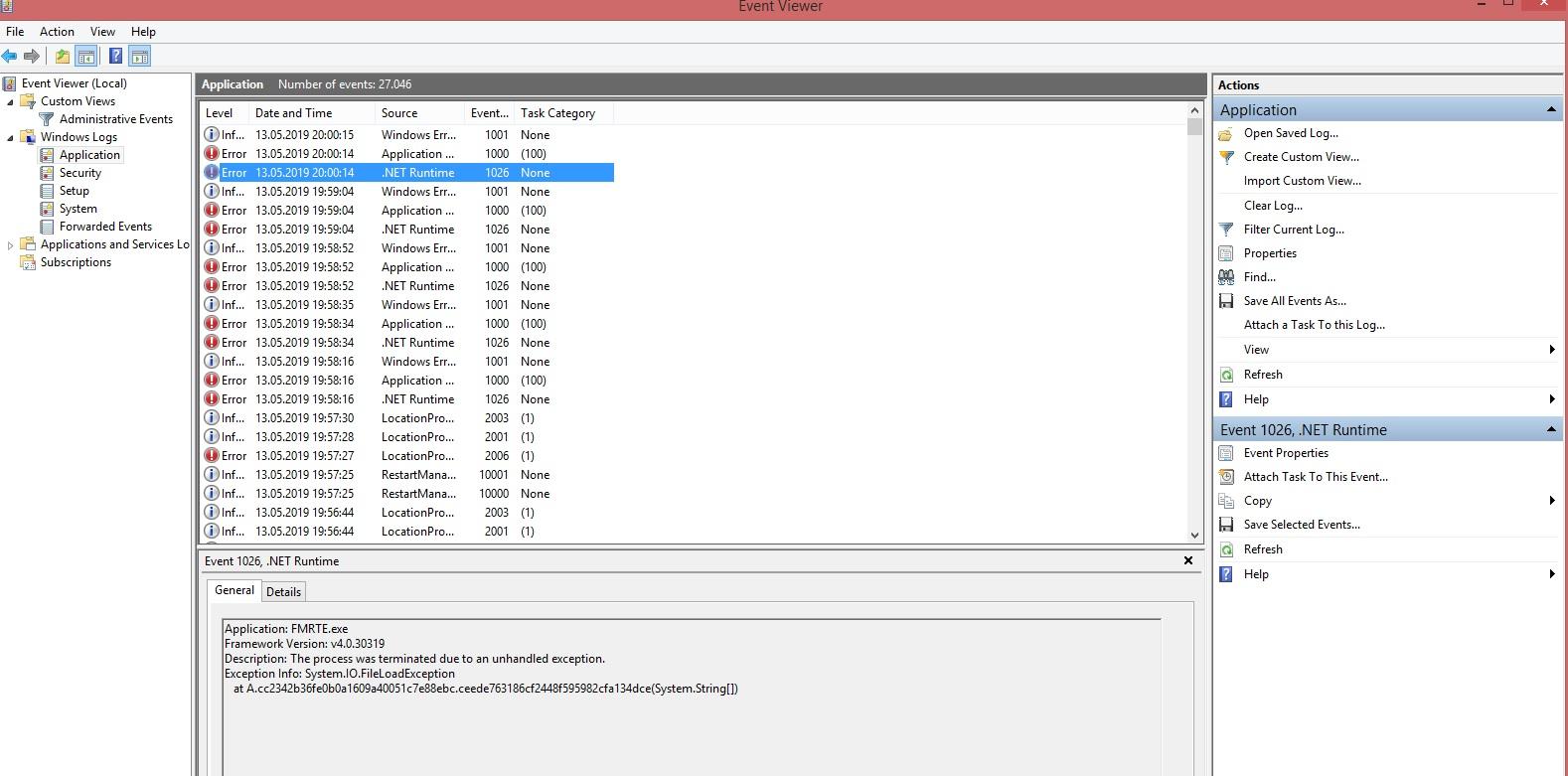
Task: Close the Event 1026 preview pane
Action: 1187,560
